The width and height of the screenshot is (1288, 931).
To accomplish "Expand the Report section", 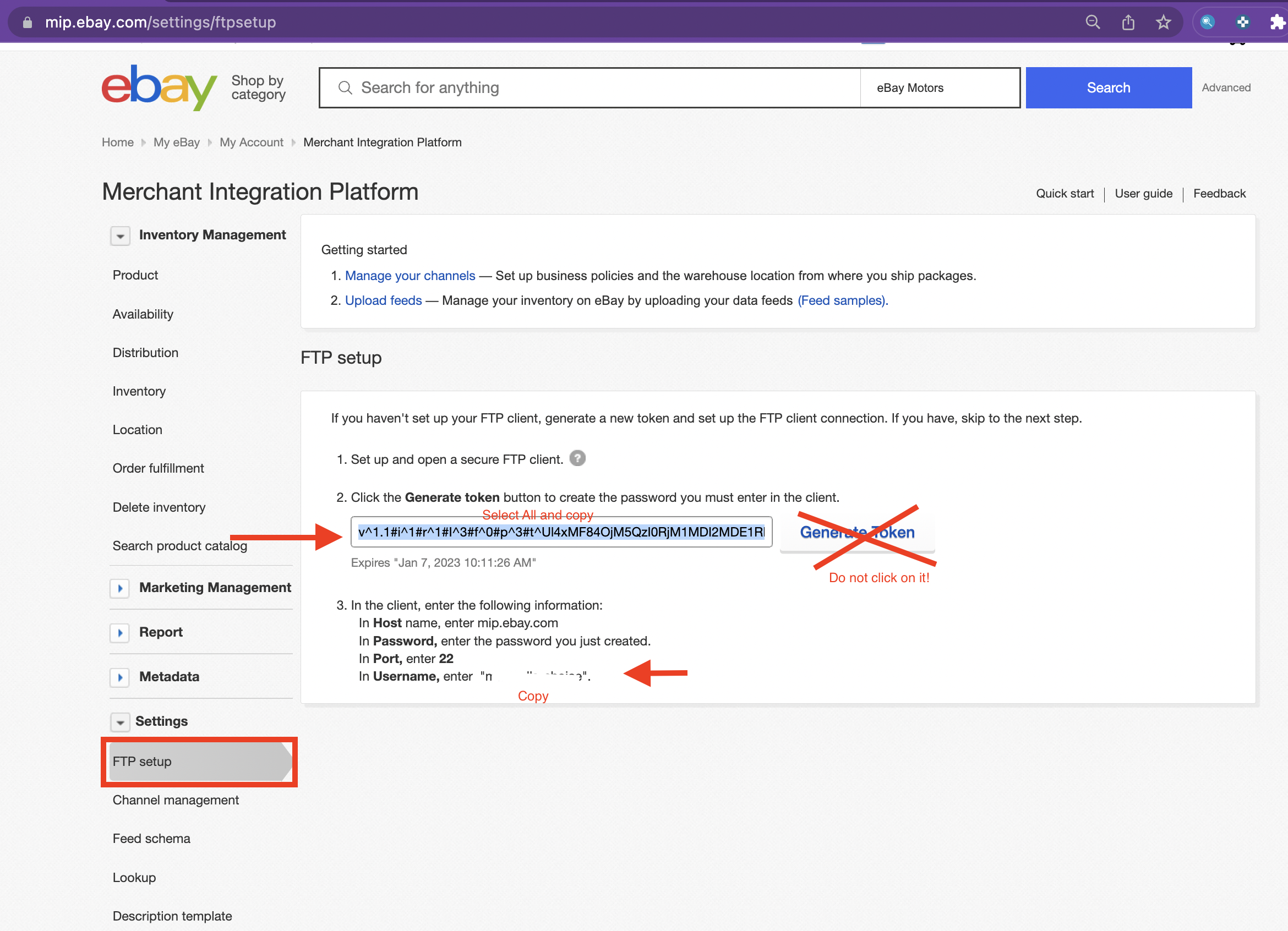I will coord(120,632).
